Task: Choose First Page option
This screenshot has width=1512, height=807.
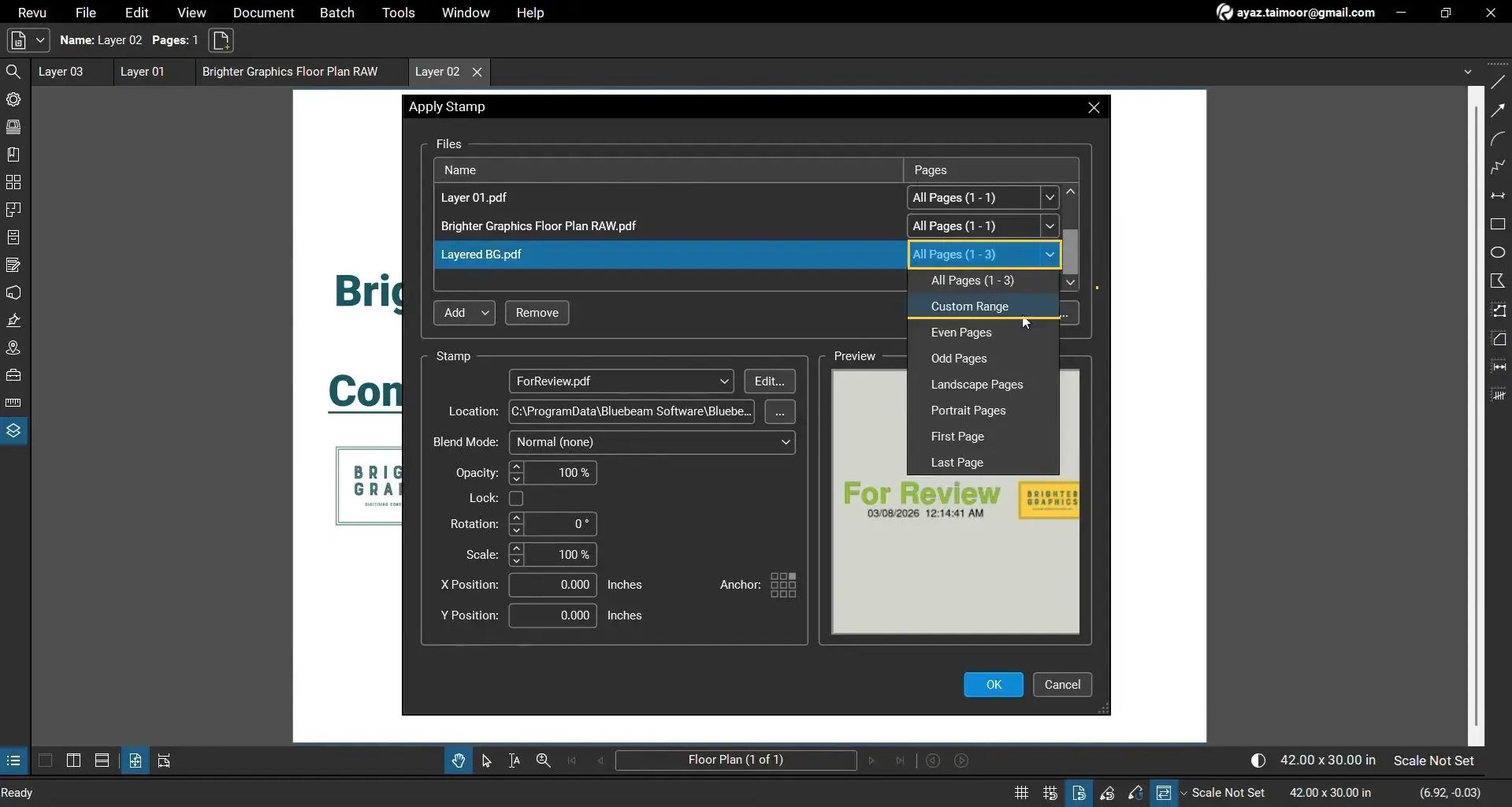Action: point(983,437)
